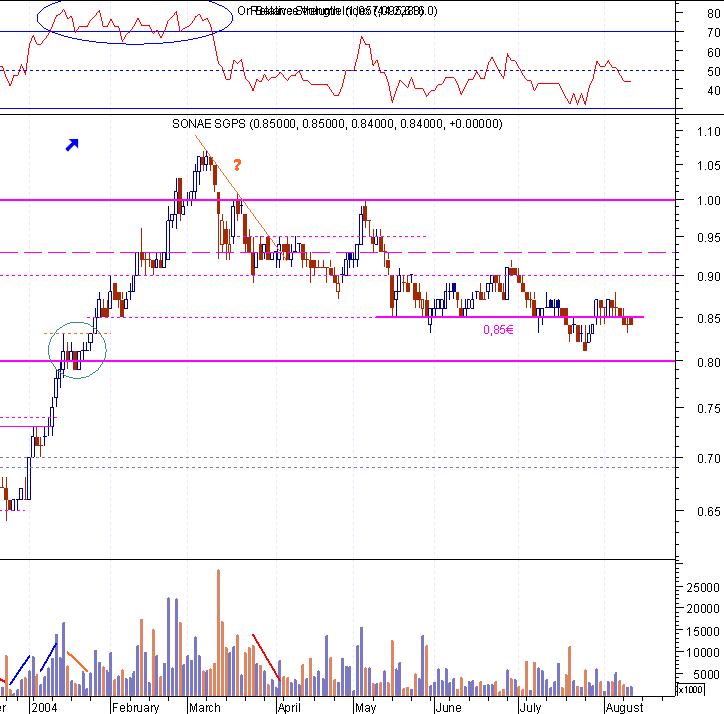Viewport: 724px width, 714px height.
Task: Click the June label on the date axis
Action: coord(448,707)
